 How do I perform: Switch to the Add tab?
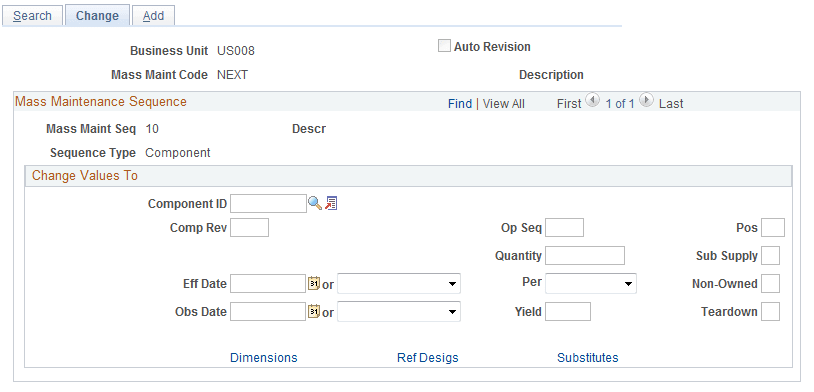153,16
